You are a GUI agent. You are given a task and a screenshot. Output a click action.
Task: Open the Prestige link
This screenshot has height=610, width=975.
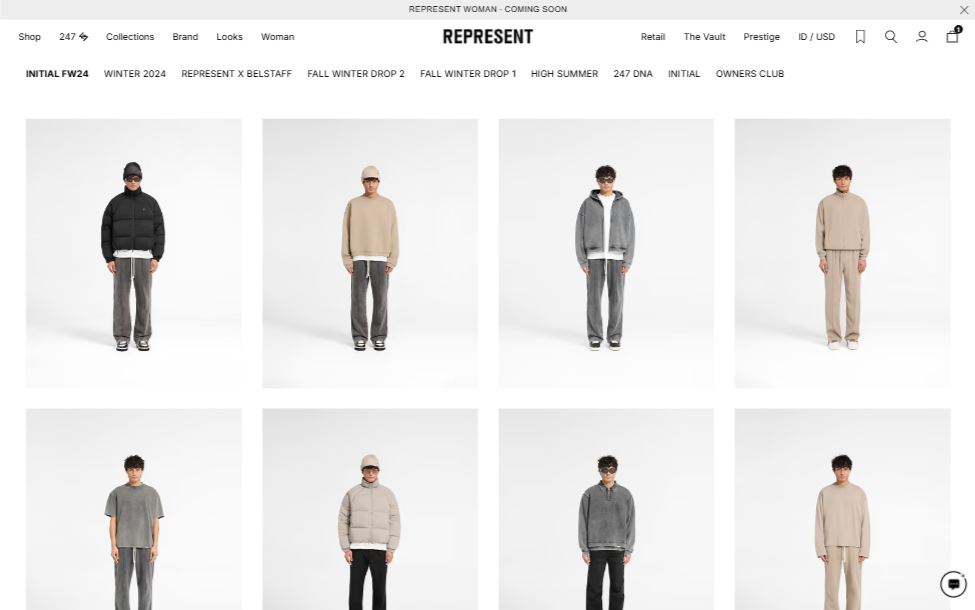761,37
